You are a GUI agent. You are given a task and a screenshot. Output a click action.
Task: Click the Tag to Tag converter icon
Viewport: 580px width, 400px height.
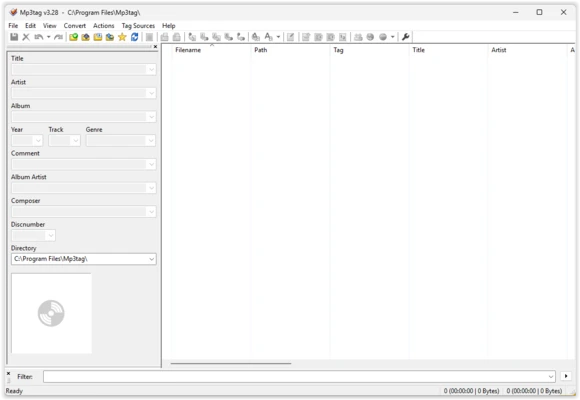click(x=241, y=37)
